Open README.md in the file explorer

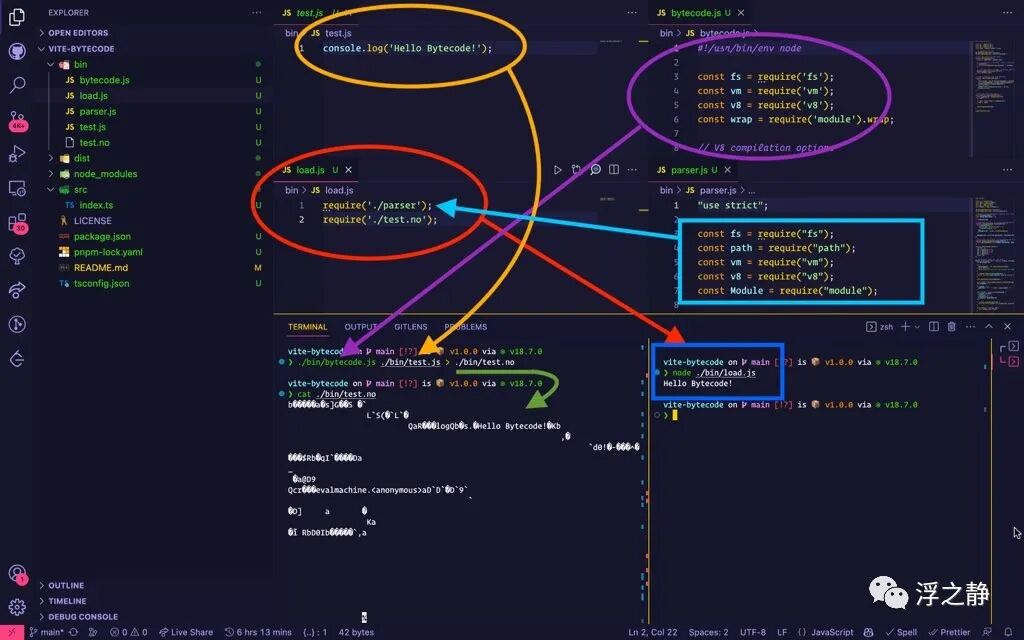coord(101,268)
